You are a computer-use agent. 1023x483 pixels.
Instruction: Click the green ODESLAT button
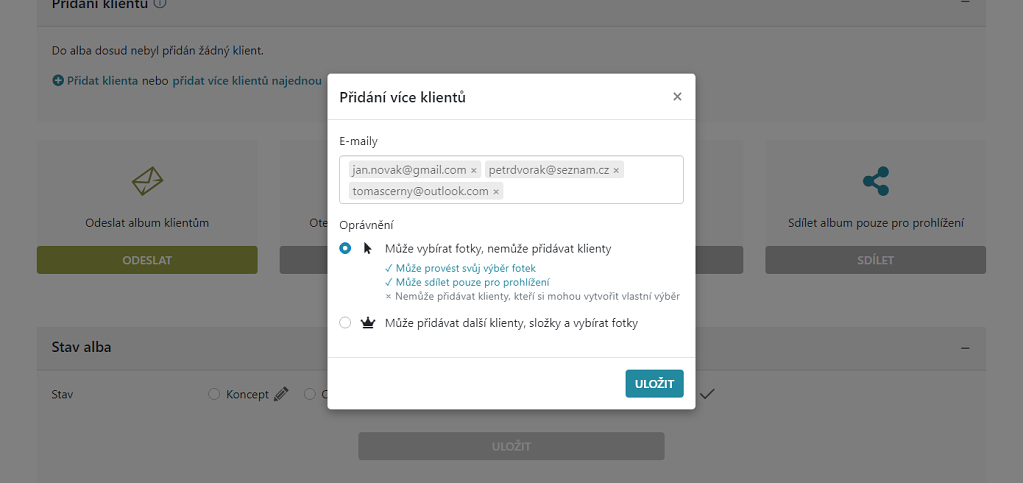click(147, 260)
